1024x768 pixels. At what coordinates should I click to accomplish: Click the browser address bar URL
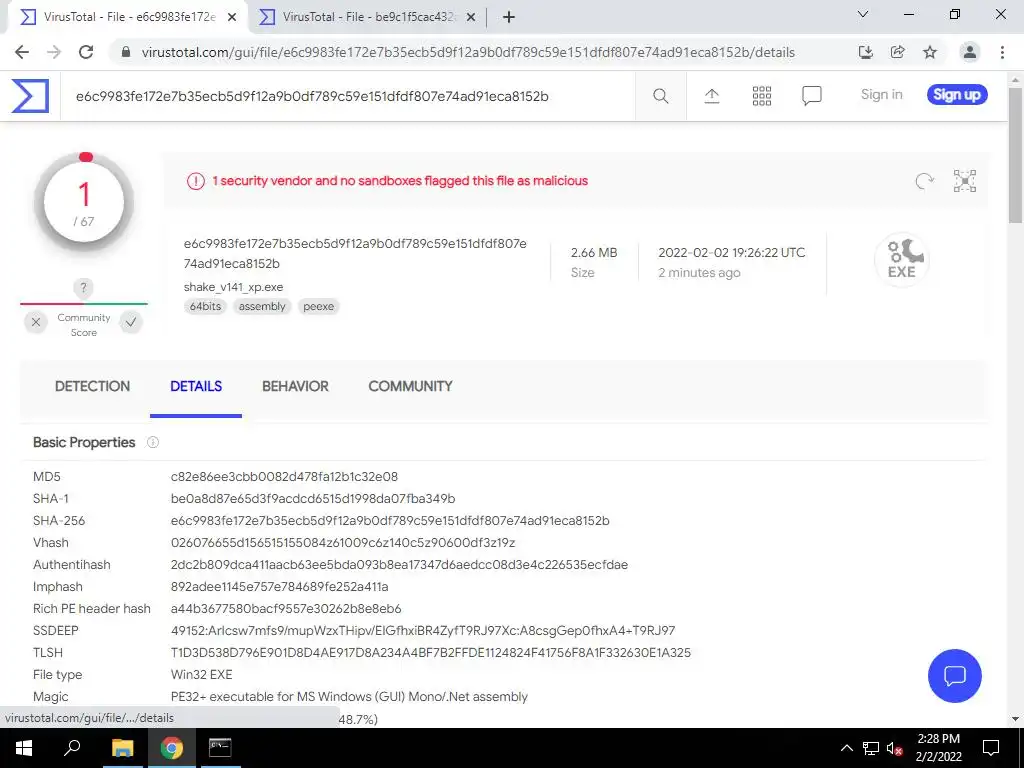pyautogui.click(x=468, y=52)
